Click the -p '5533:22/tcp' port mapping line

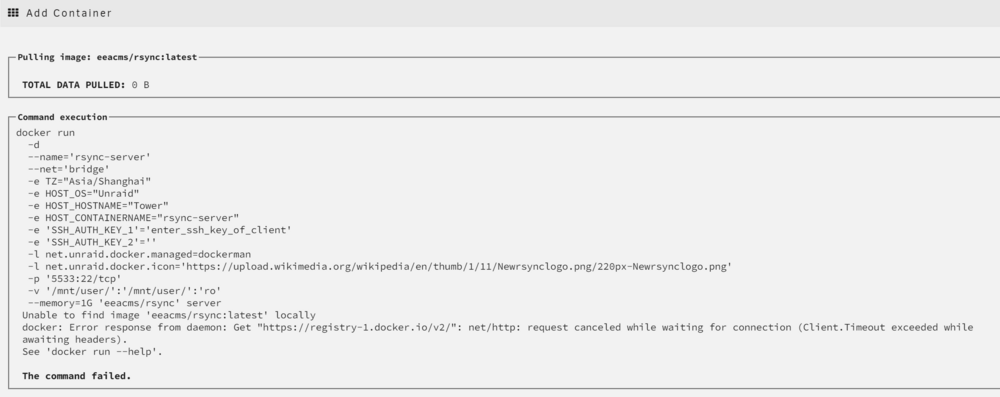74,278
